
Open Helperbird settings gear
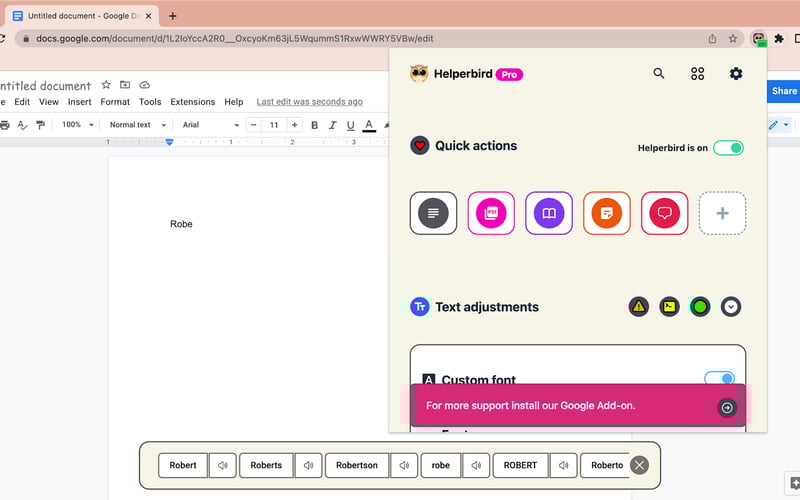736,73
